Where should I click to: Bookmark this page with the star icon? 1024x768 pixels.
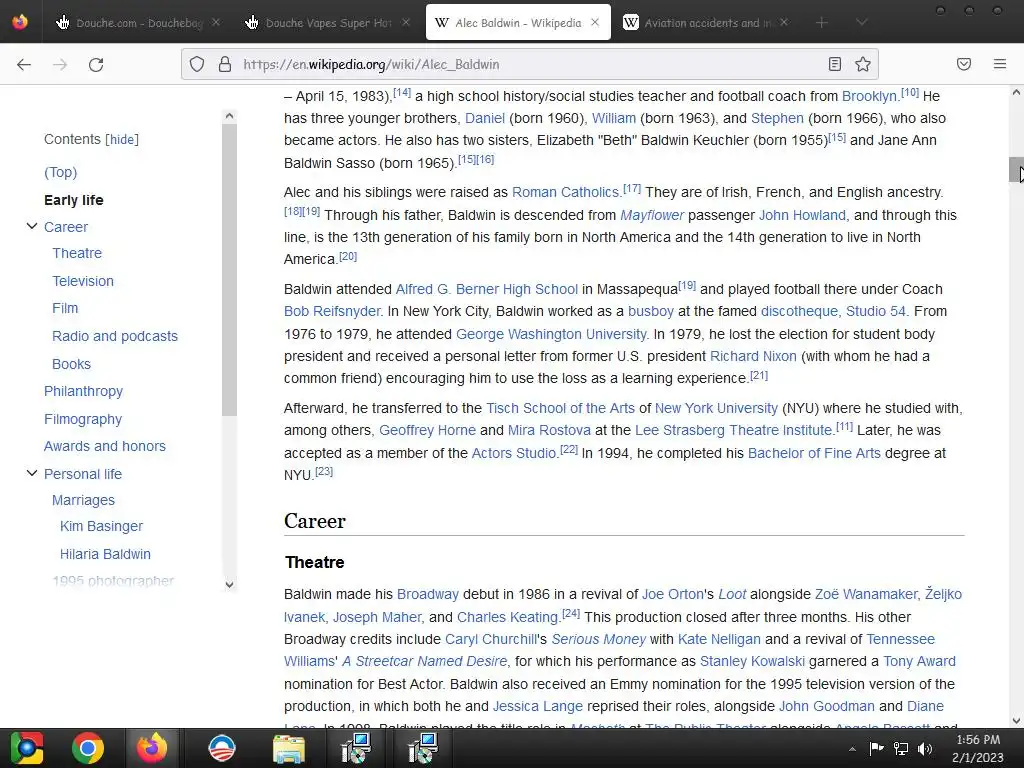click(x=863, y=64)
